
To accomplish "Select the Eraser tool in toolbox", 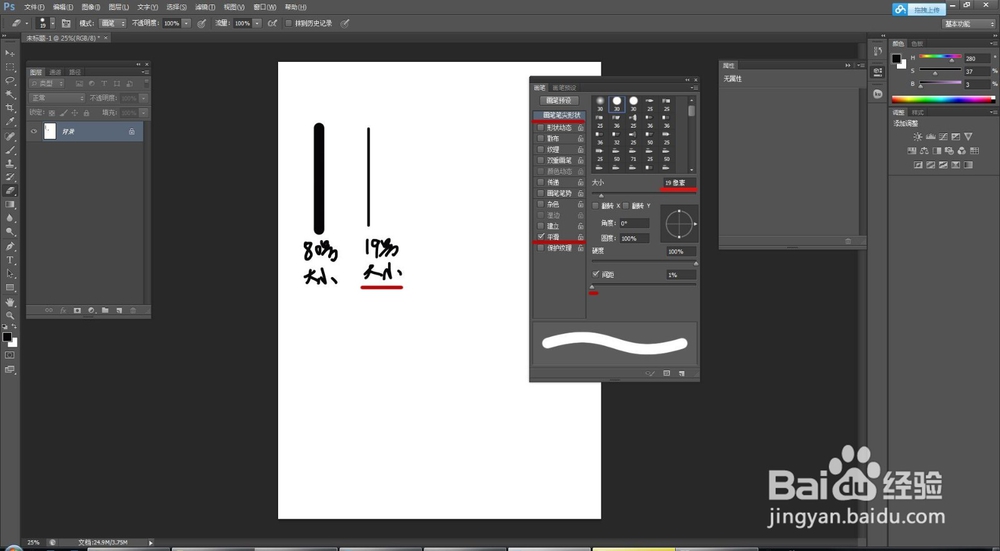I will 10,191.
